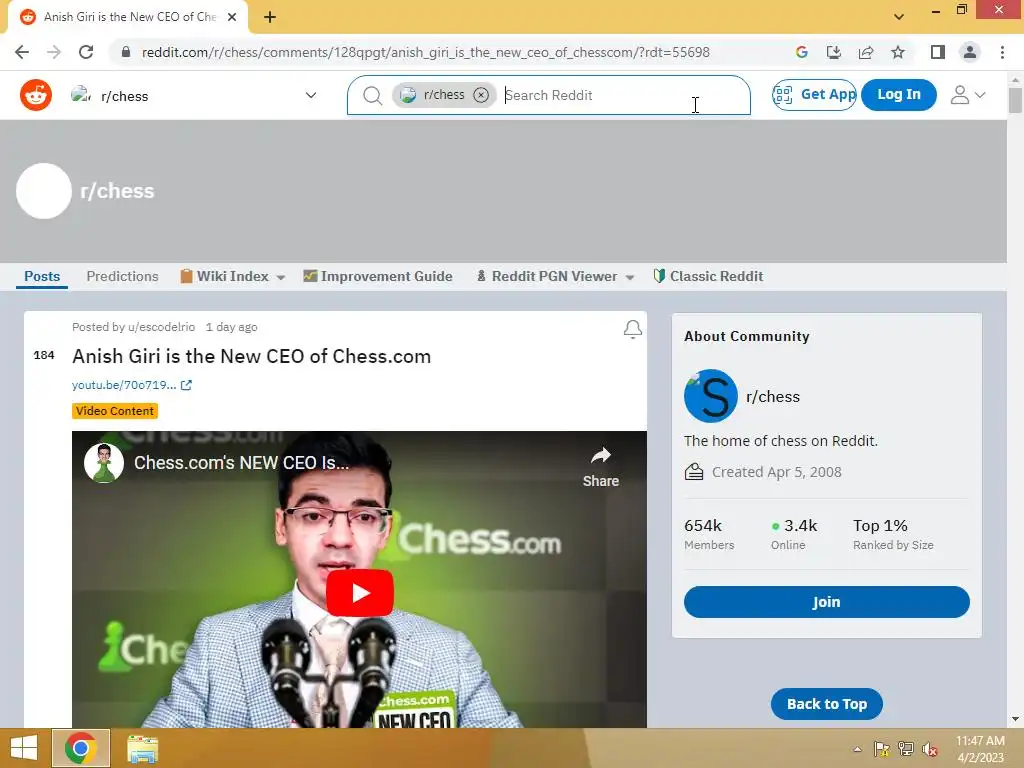1024x768 pixels.
Task: Select the Predictions tab
Action: (x=122, y=276)
